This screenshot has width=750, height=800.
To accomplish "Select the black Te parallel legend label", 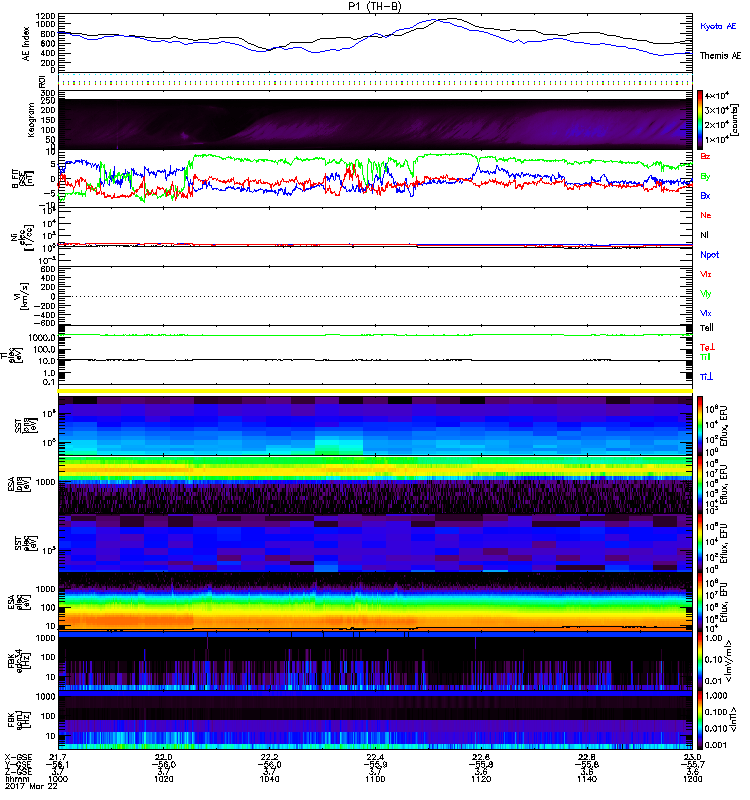I will pos(706,328).
